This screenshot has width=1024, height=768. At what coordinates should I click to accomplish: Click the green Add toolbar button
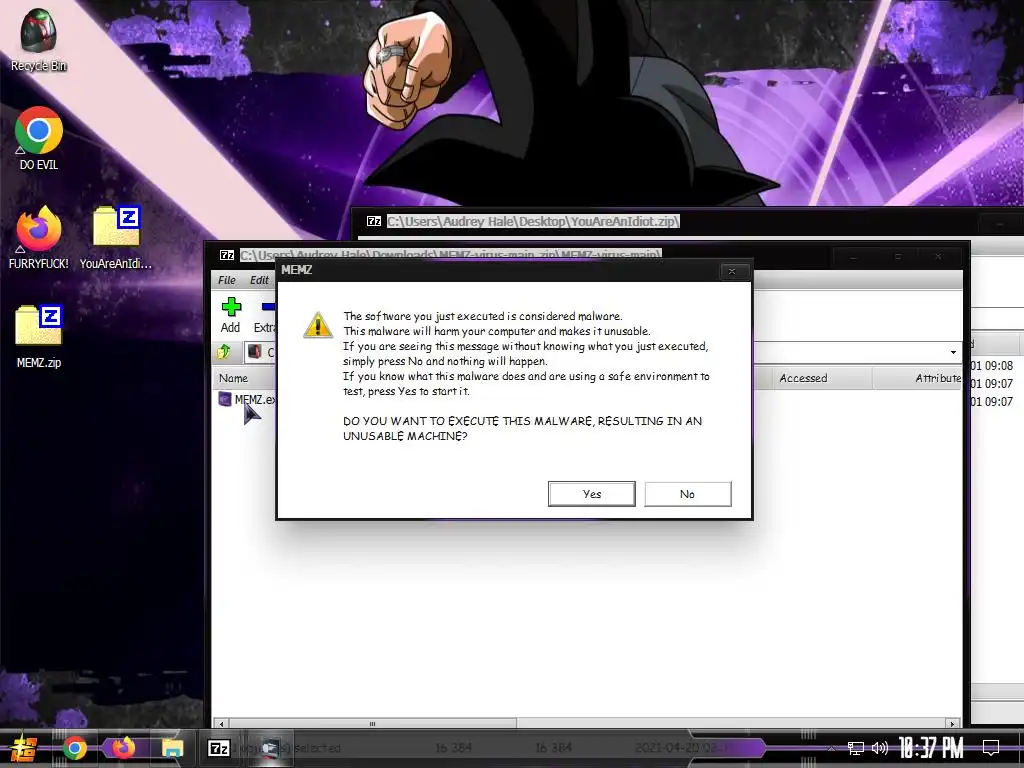231,315
